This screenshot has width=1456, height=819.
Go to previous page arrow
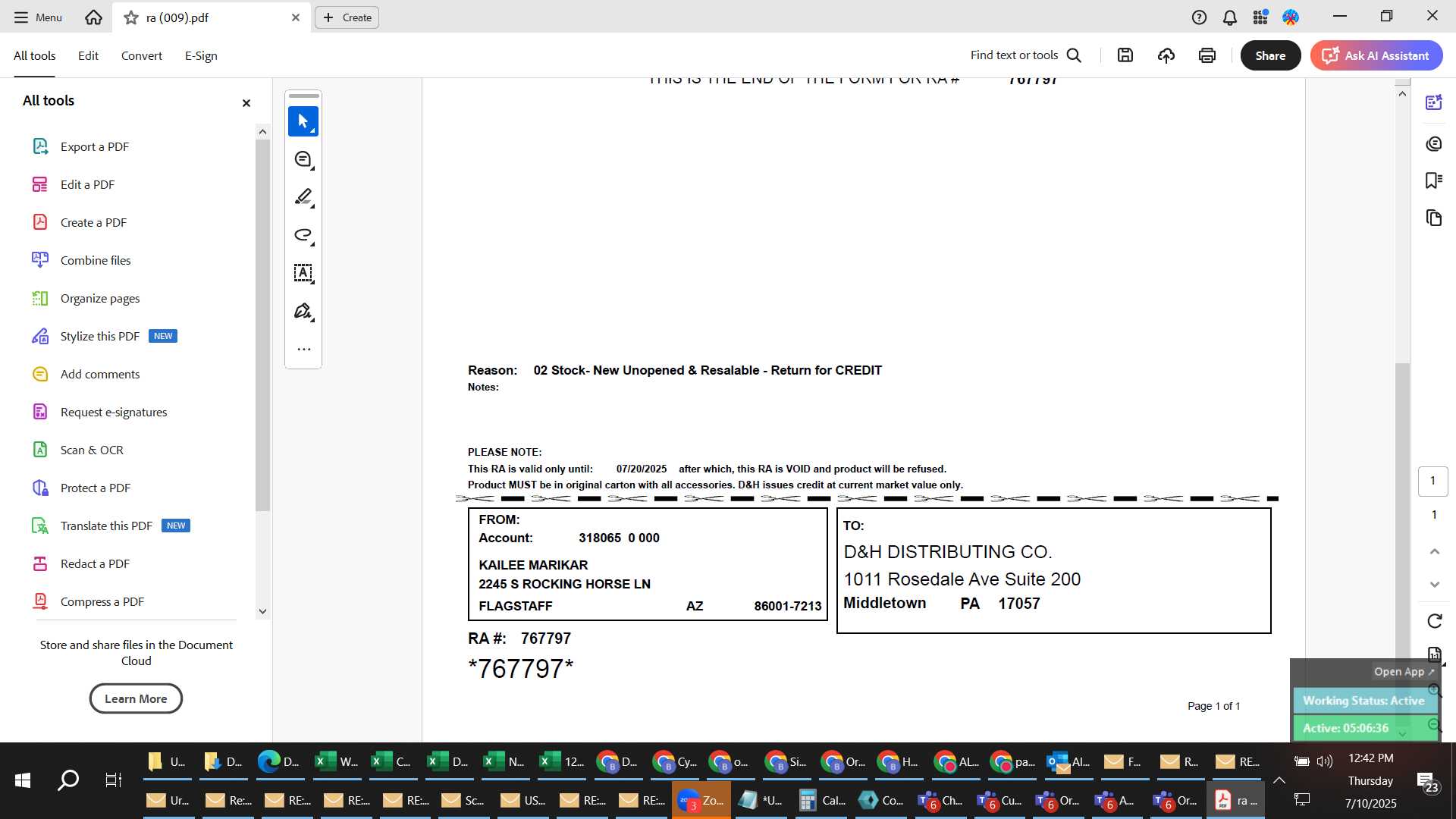(x=1434, y=551)
